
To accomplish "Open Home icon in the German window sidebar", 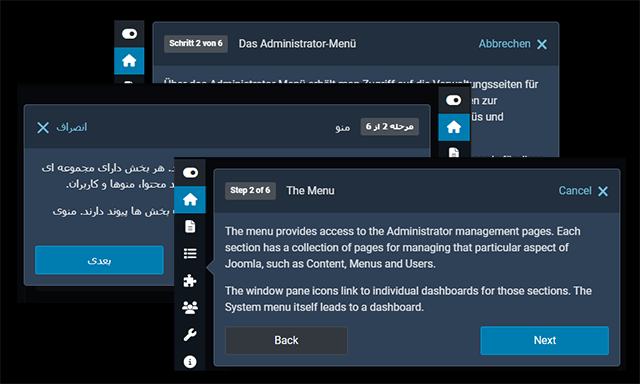I will click(129, 61).
